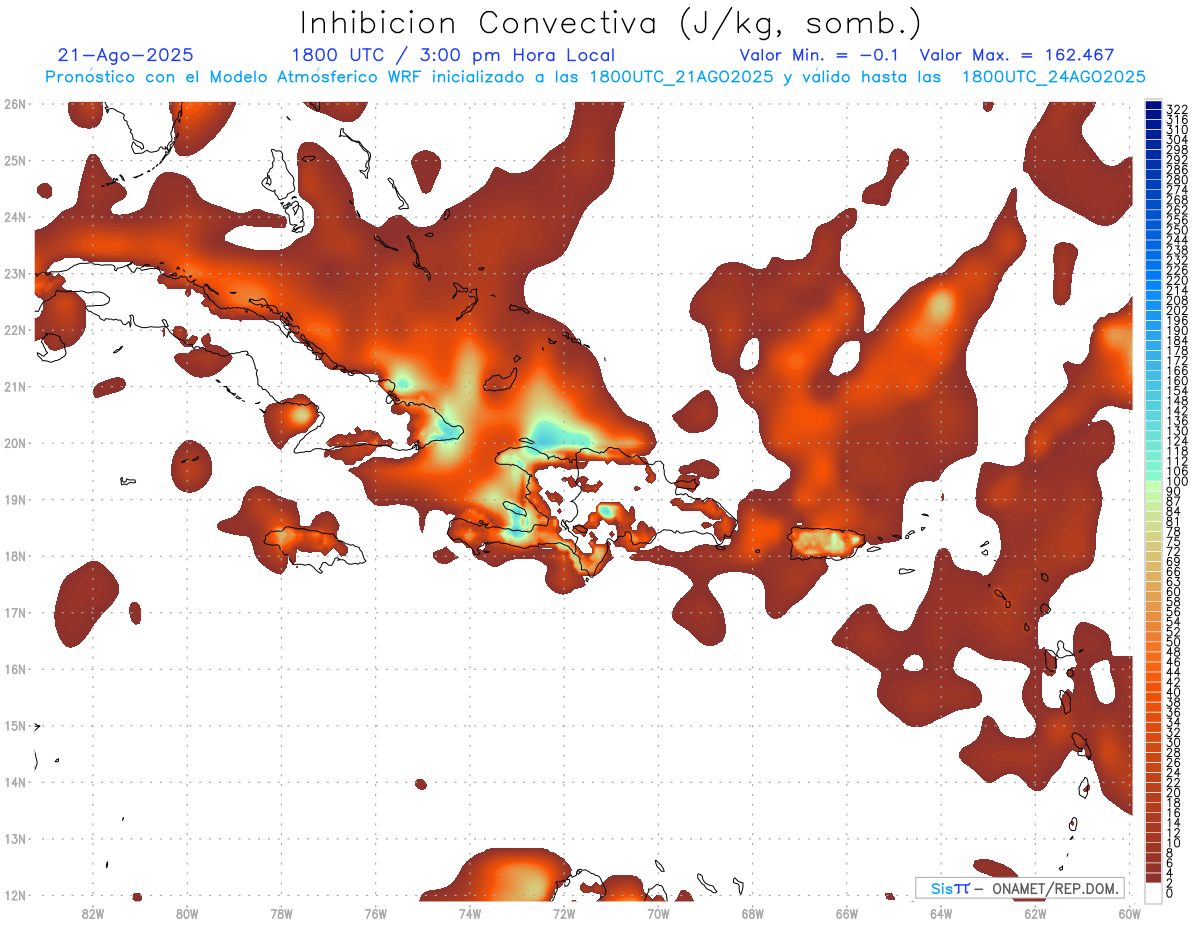The image size is (1200, 927).
Task: Click the 20N latitude label
Action: point(14,443)
